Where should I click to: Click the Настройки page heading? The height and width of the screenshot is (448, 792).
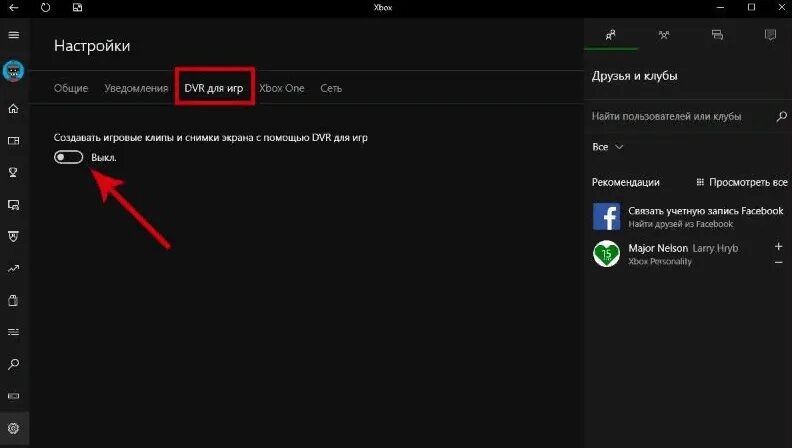pos(92,46)
